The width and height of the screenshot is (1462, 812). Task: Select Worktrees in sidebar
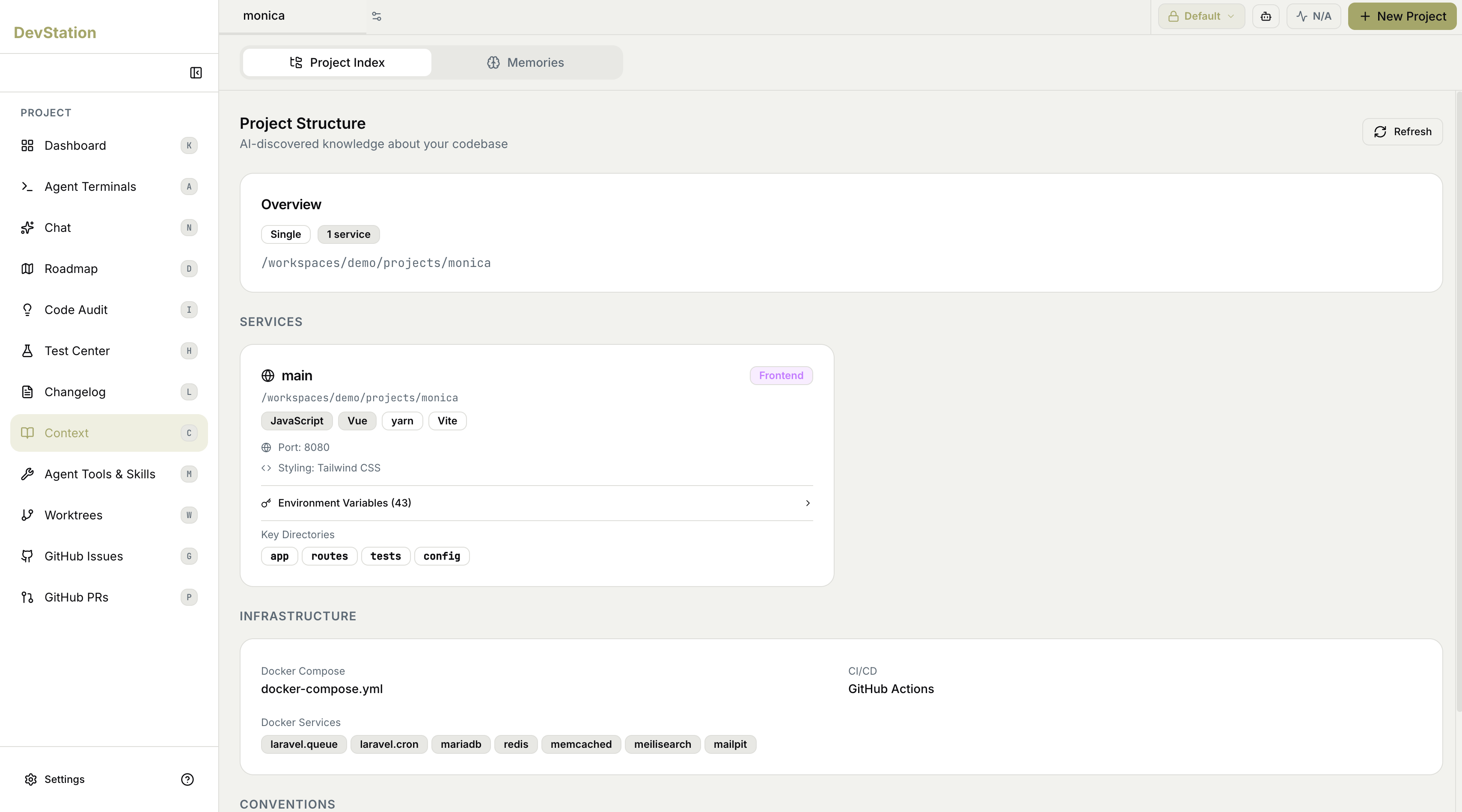click(109, 515)
